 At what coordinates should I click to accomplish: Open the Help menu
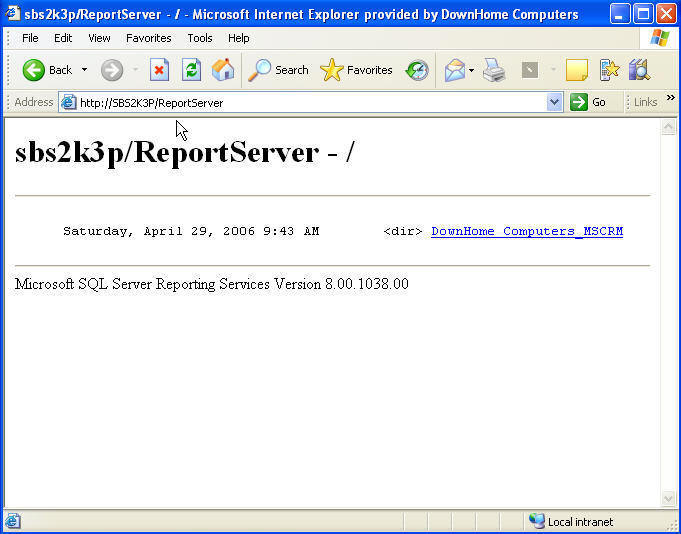pos(238,38)
